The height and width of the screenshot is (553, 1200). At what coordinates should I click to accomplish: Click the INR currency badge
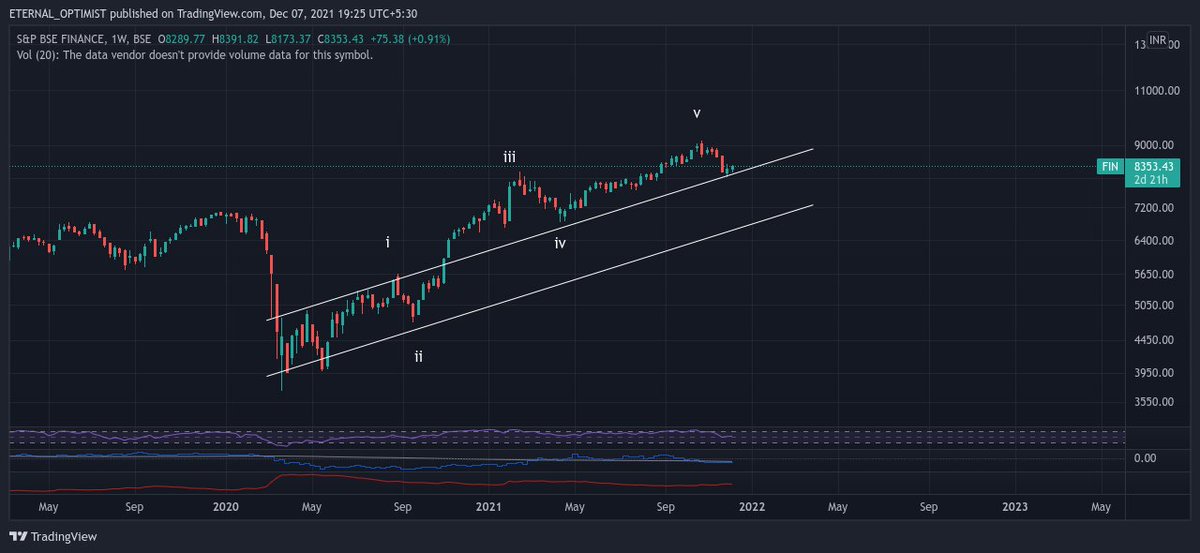(1157, 40)
